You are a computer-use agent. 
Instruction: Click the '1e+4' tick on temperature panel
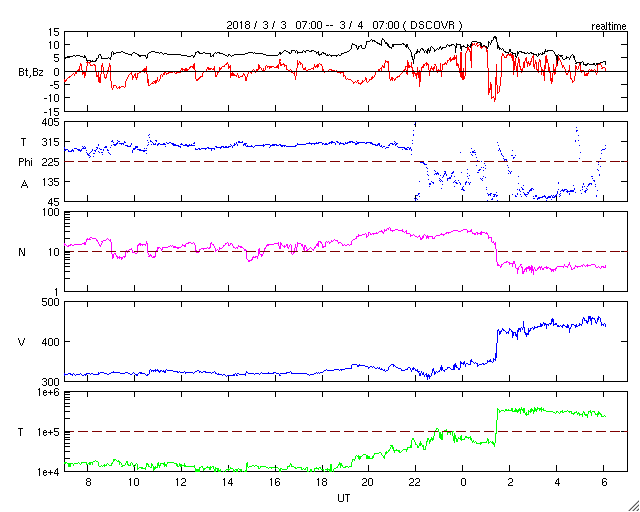click(49, 472)
